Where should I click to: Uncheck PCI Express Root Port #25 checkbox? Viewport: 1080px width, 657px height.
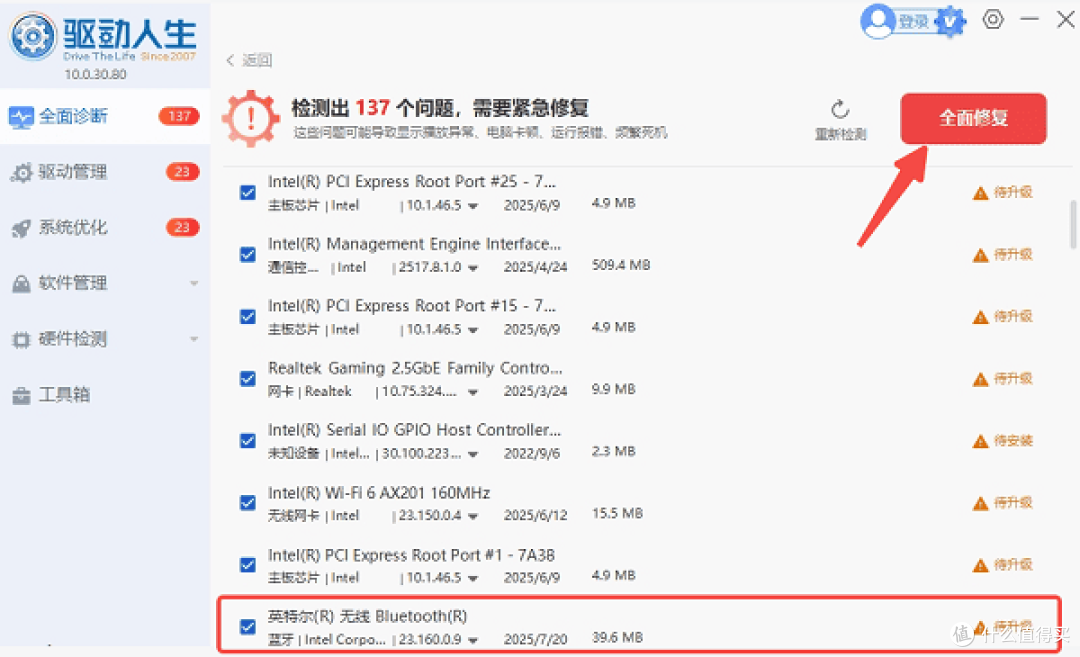248,192
